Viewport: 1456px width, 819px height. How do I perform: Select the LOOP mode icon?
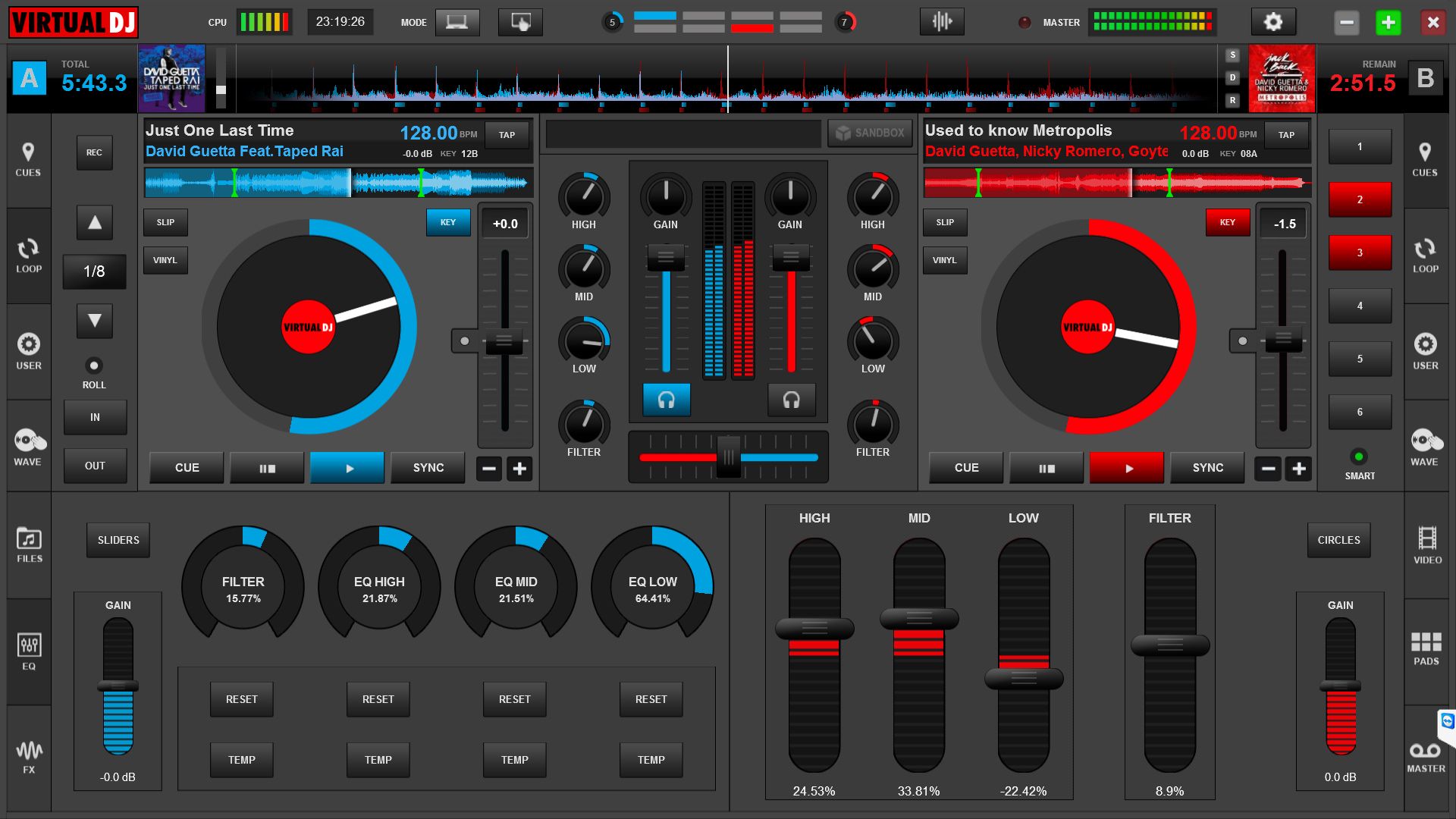27,256
